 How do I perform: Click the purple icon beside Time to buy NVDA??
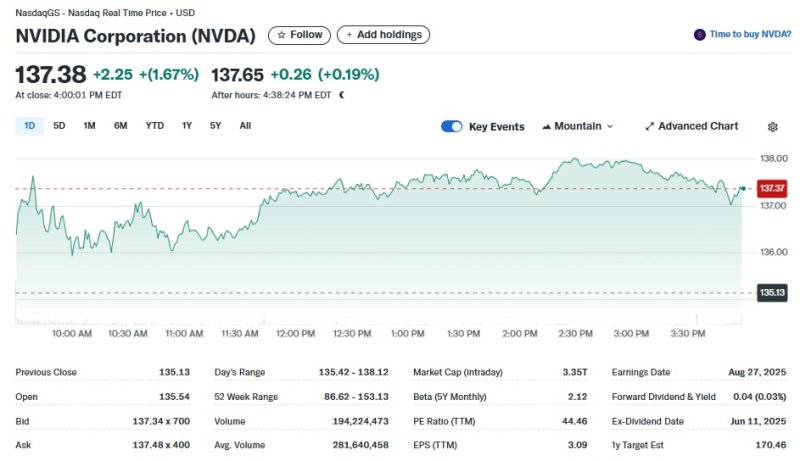click(699, 35)
